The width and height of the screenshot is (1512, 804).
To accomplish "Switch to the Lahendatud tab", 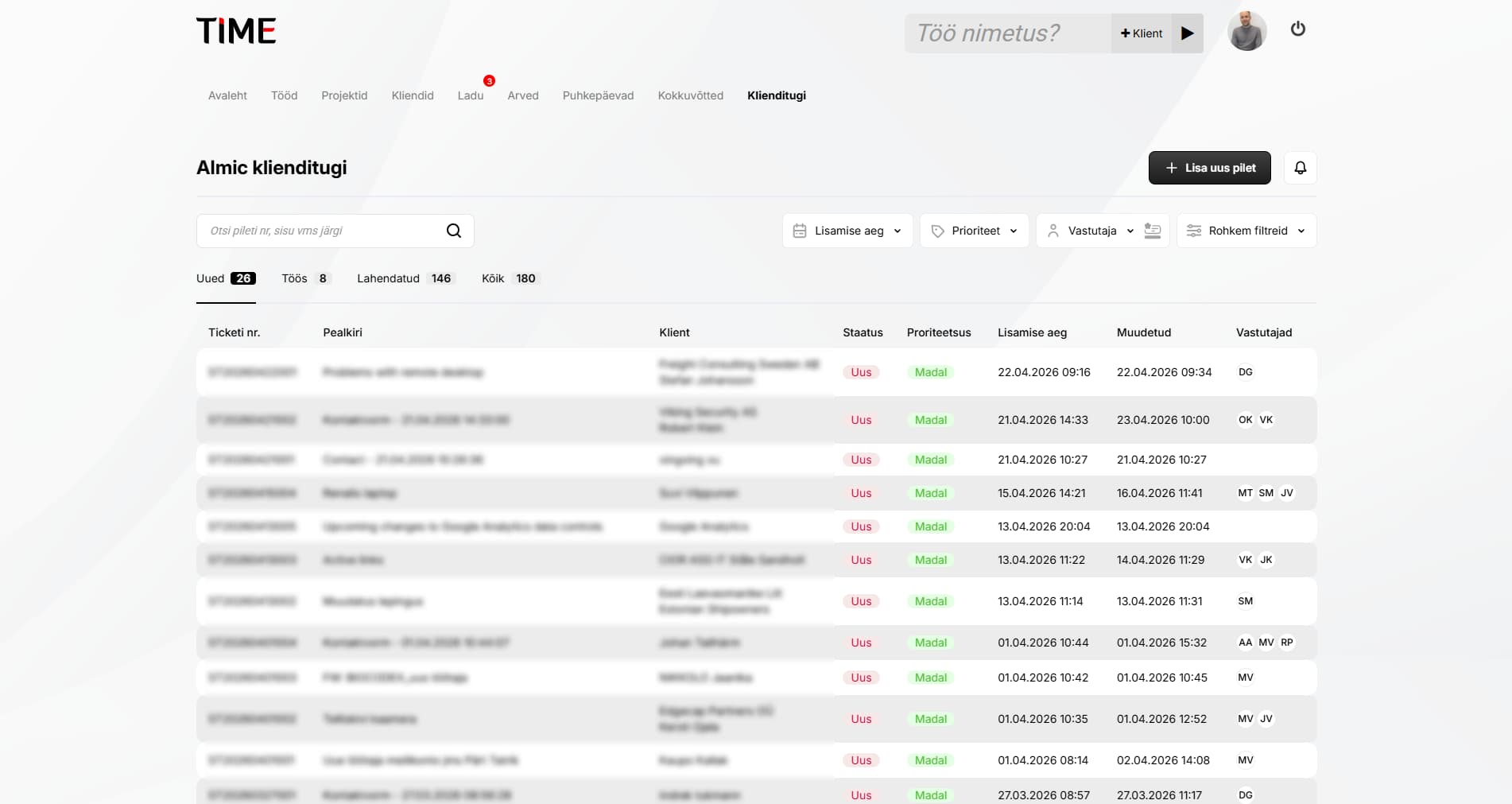I will tap(404, 278).
